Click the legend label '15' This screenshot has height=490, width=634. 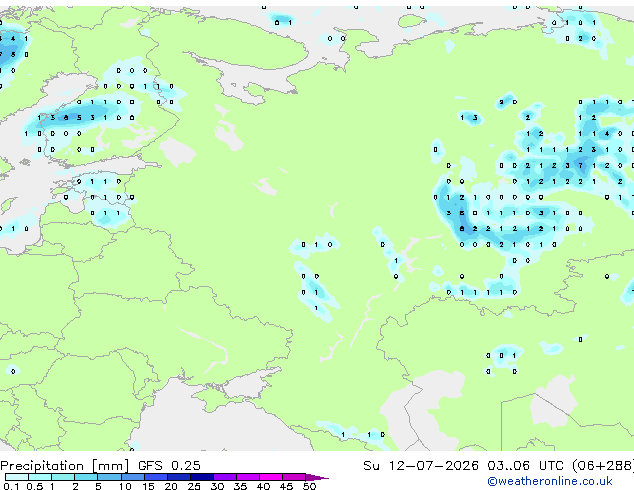click(x=148, y=486)
